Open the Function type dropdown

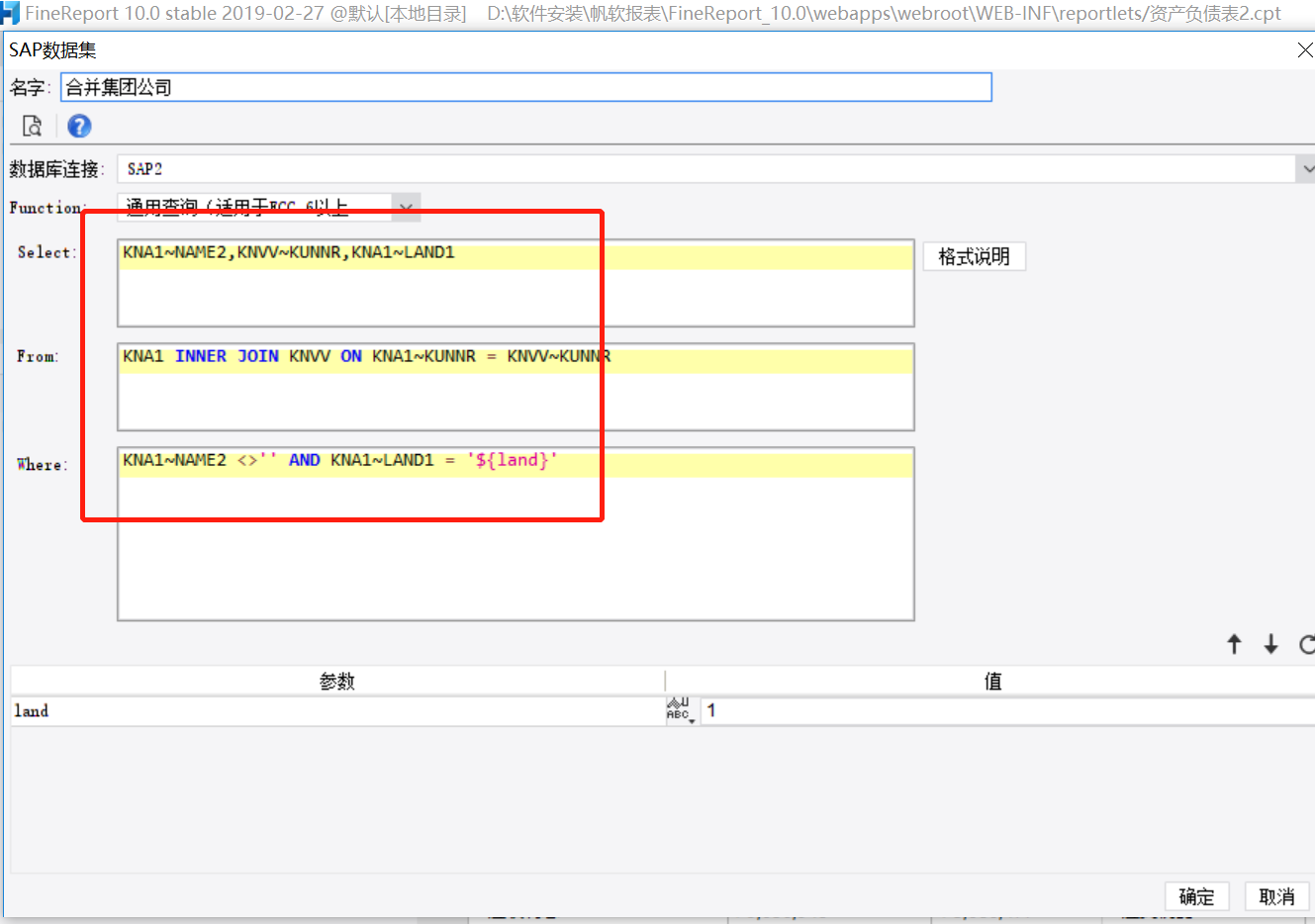tap(406, 207)
